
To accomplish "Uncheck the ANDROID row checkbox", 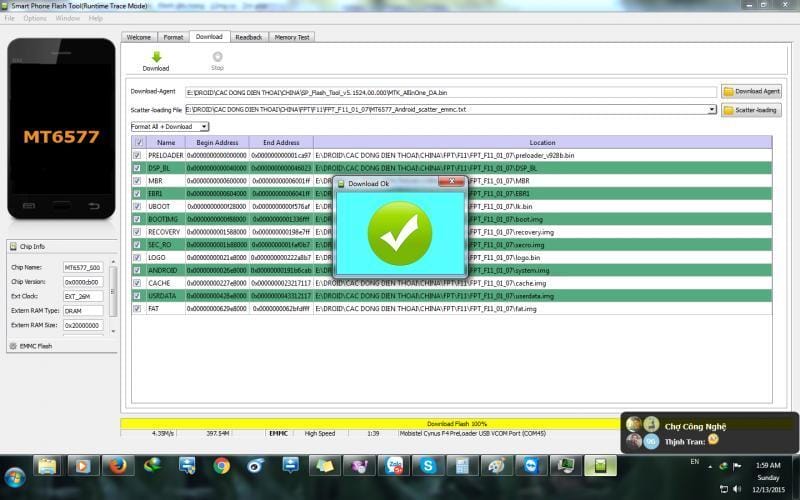I will [x=137, y=270].
